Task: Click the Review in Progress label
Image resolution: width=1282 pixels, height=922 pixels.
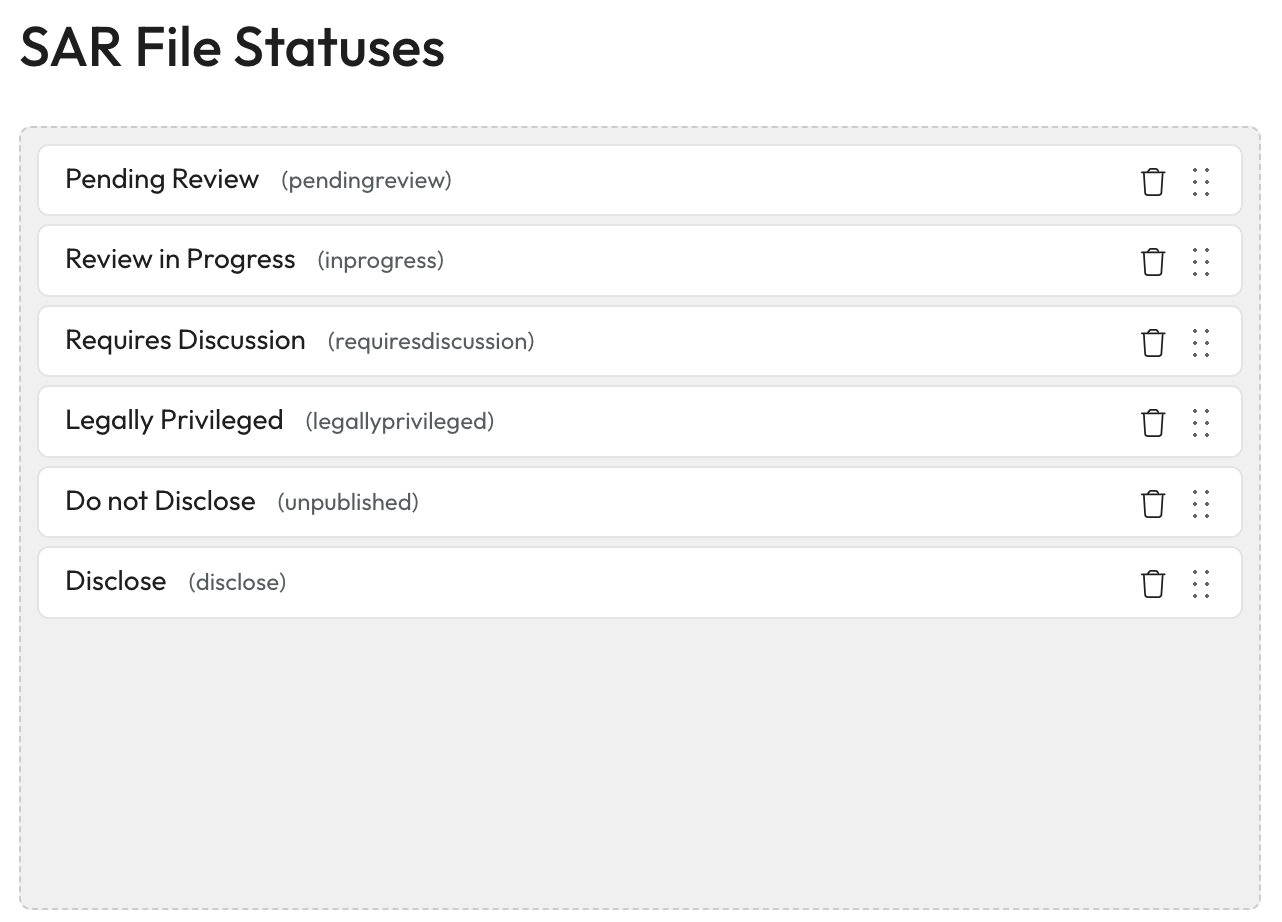Action: pos(180,260)
